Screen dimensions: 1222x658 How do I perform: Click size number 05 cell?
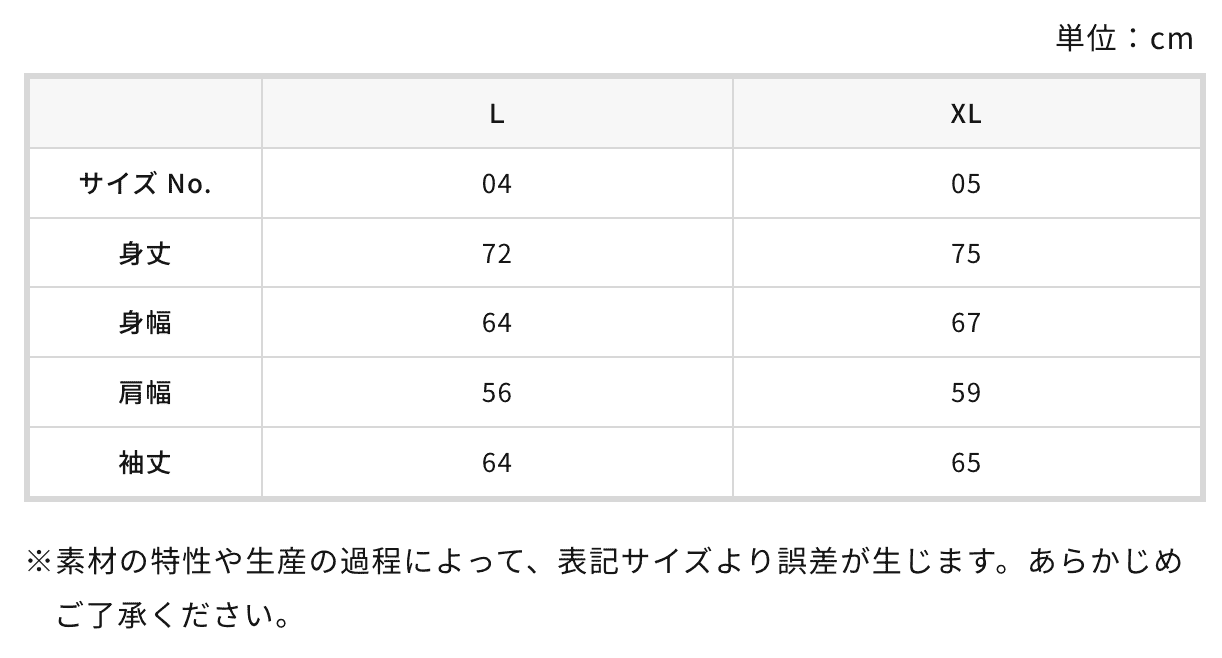click(x=966, y=184)
